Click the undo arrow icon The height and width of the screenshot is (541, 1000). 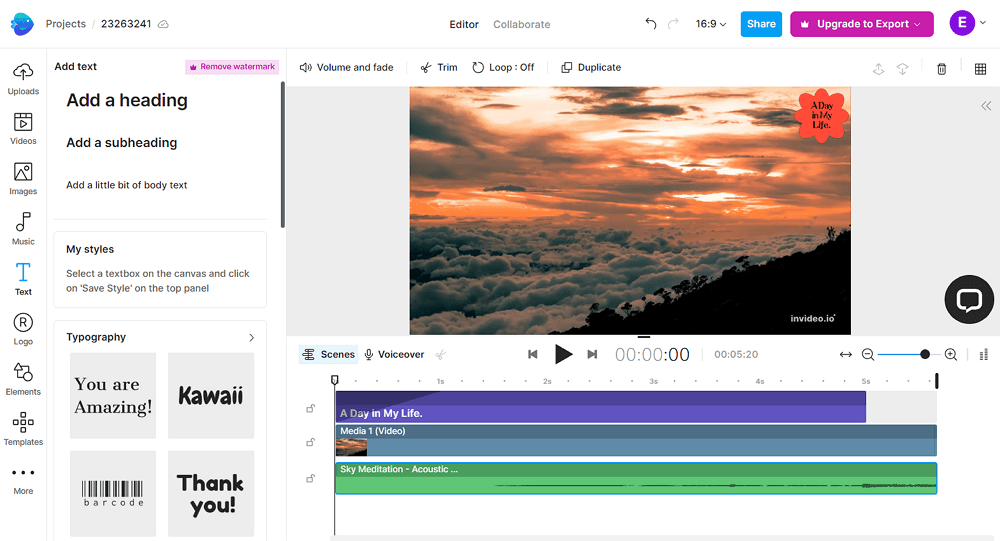click(651, 24)
